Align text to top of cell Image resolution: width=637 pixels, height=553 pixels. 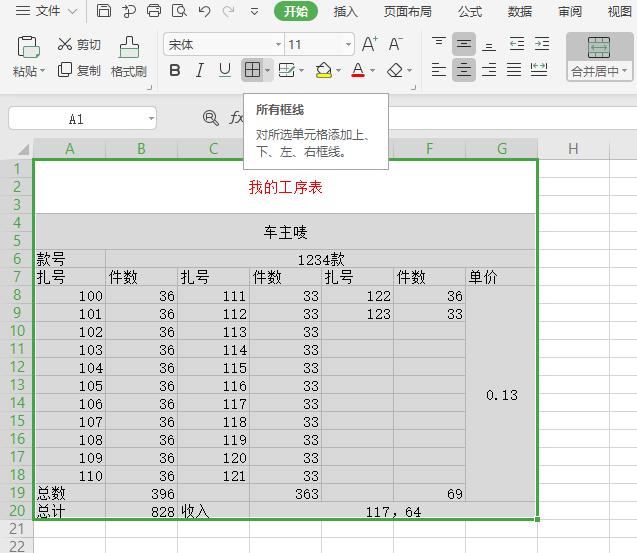(439, 43)
